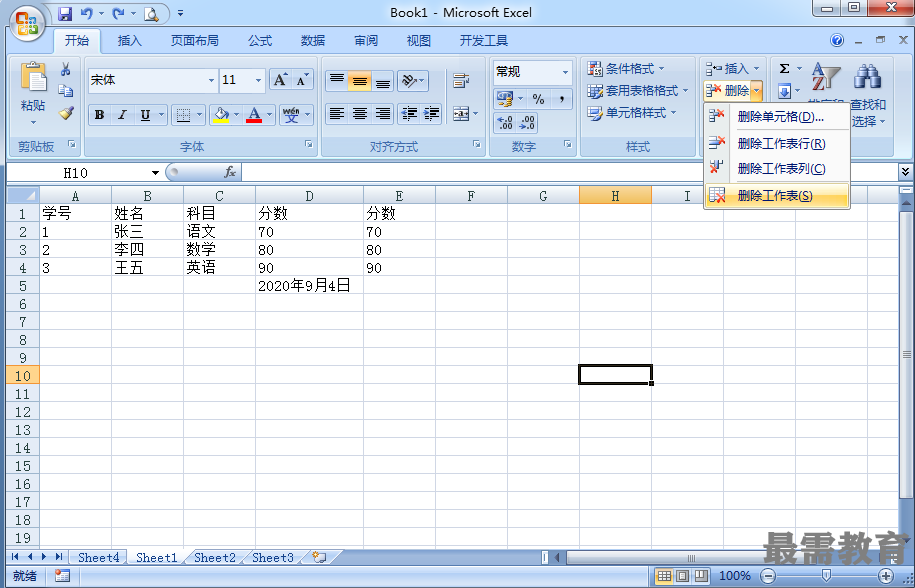Increase font size with large A
915x588 pixels.
pyautogui.click(x=280, y=80)
